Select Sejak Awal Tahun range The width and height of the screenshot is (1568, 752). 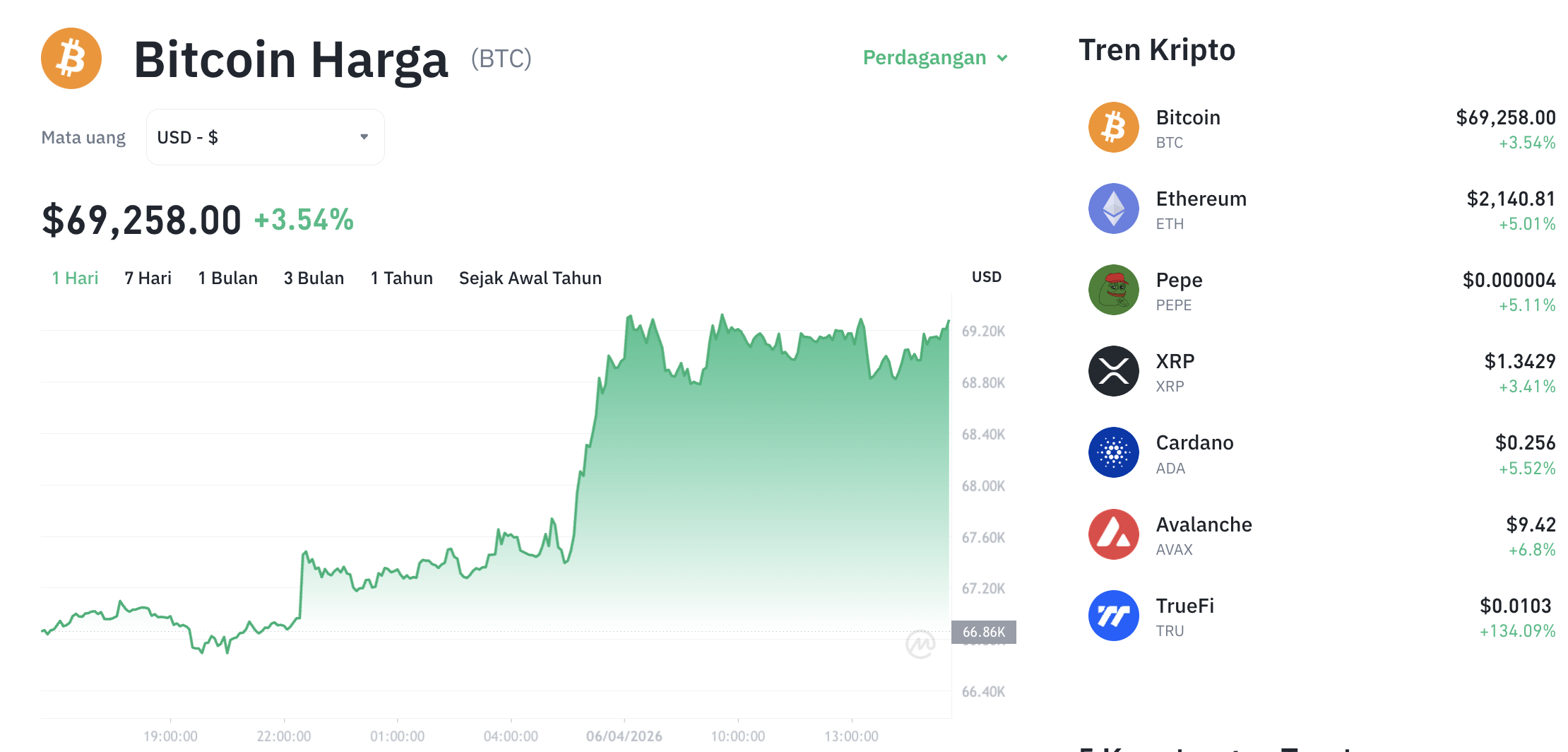coord(530,278)
